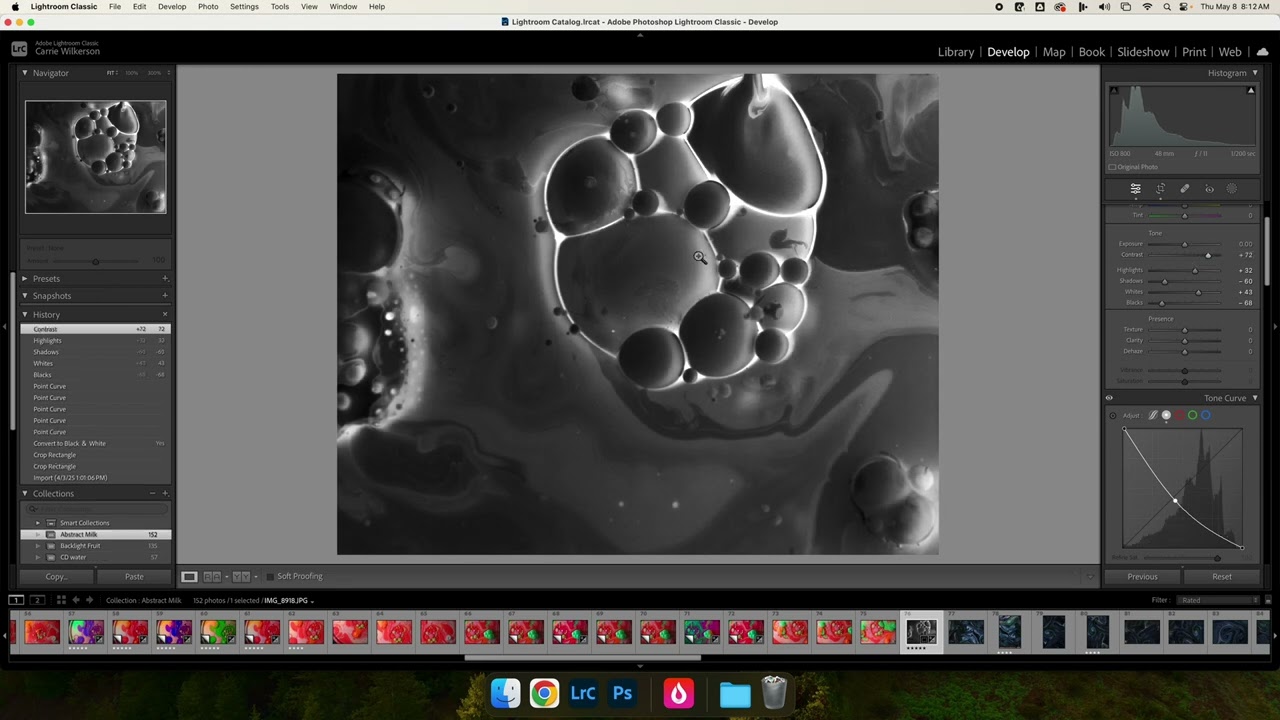Image resolution: width=1280 pixels, height=720 pixels.
Task: Select the Healing tool icon
Action: [1184, 189]
